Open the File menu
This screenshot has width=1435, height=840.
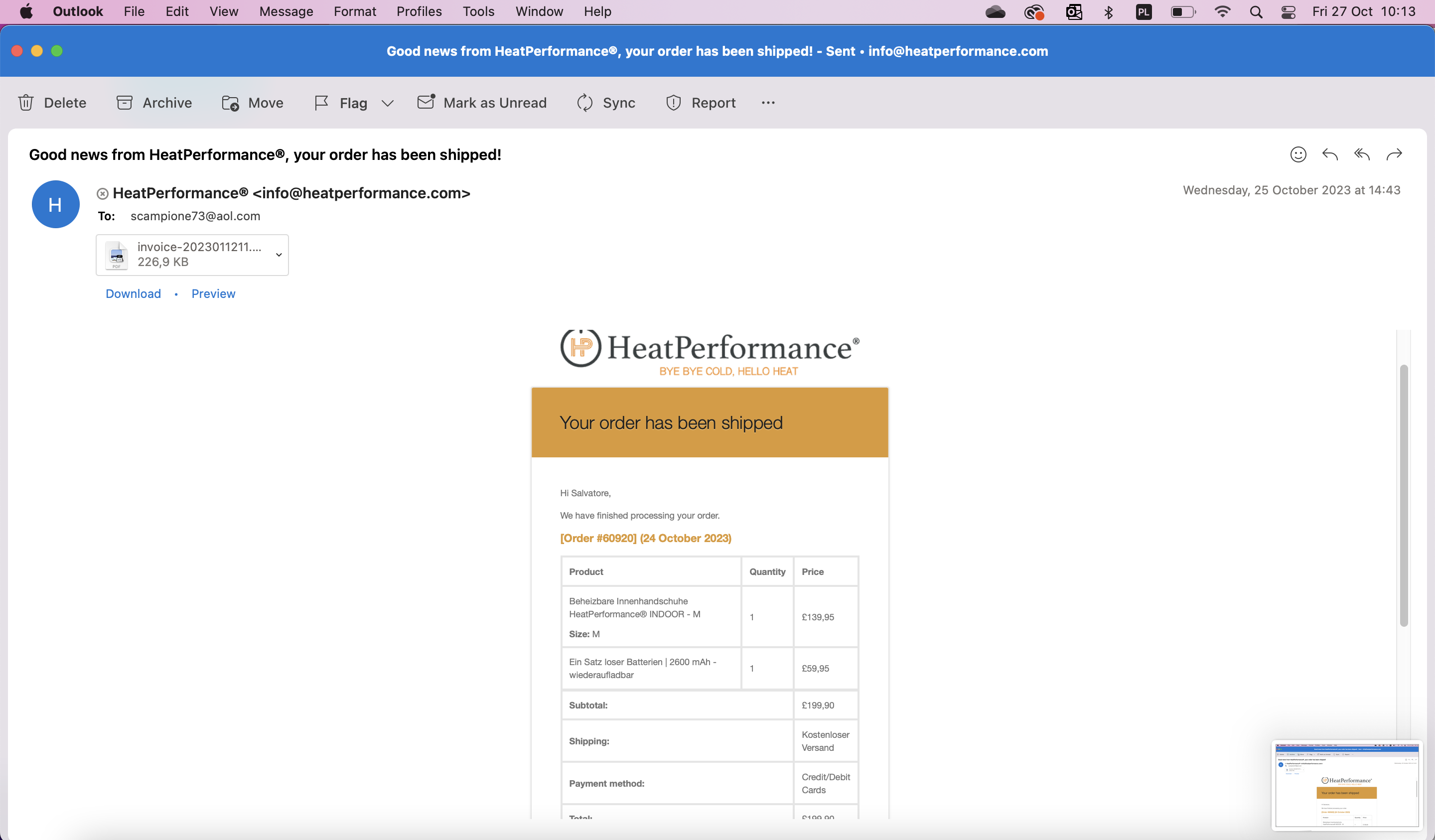(134, 11)
